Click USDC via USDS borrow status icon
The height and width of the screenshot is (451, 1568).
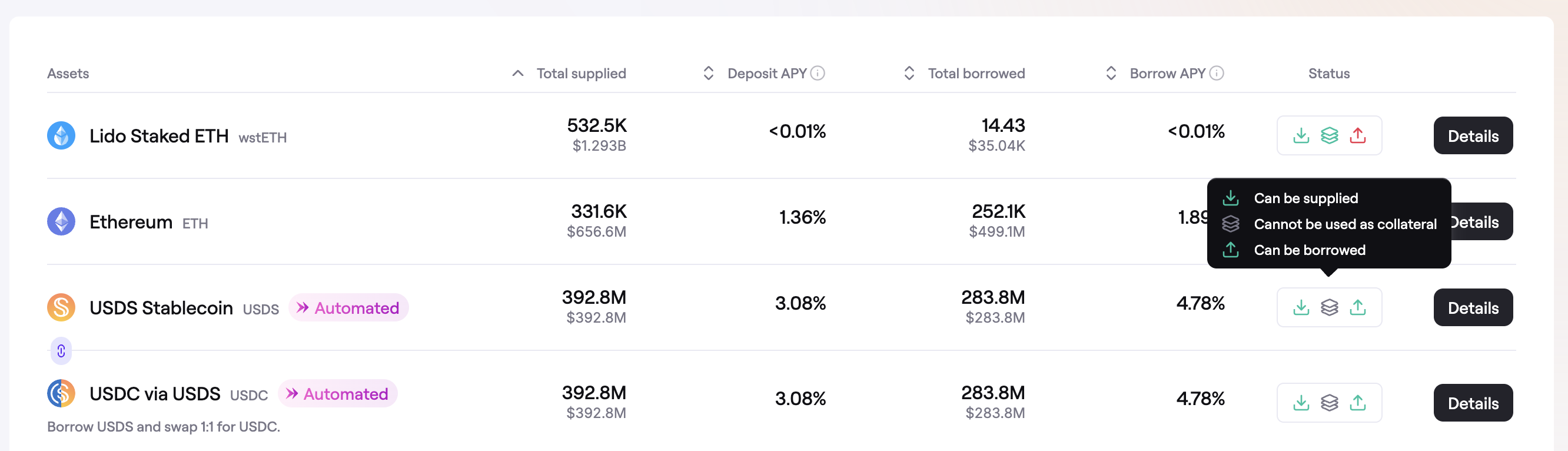[x=1357, y=402]
